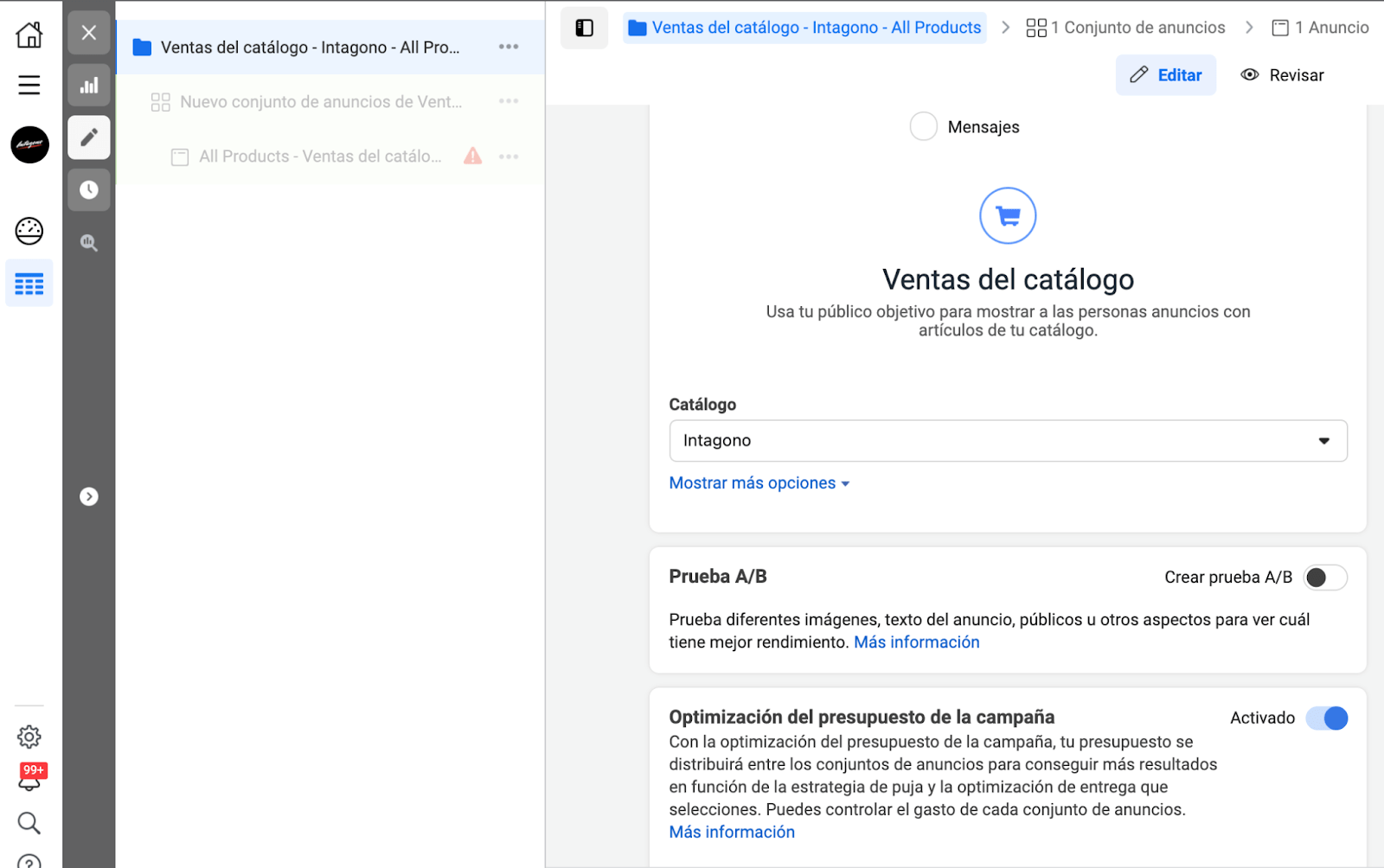Click the Ventas del catálogo heading
1384x868 pixels.
pos(1008,279)
